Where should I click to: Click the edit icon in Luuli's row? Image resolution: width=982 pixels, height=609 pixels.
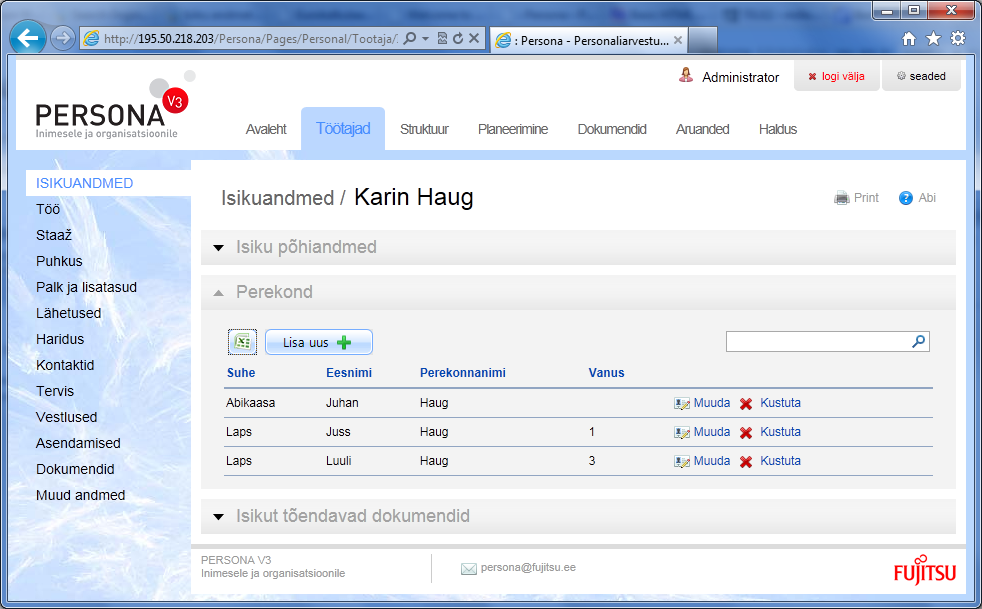(x=682, y=462)
